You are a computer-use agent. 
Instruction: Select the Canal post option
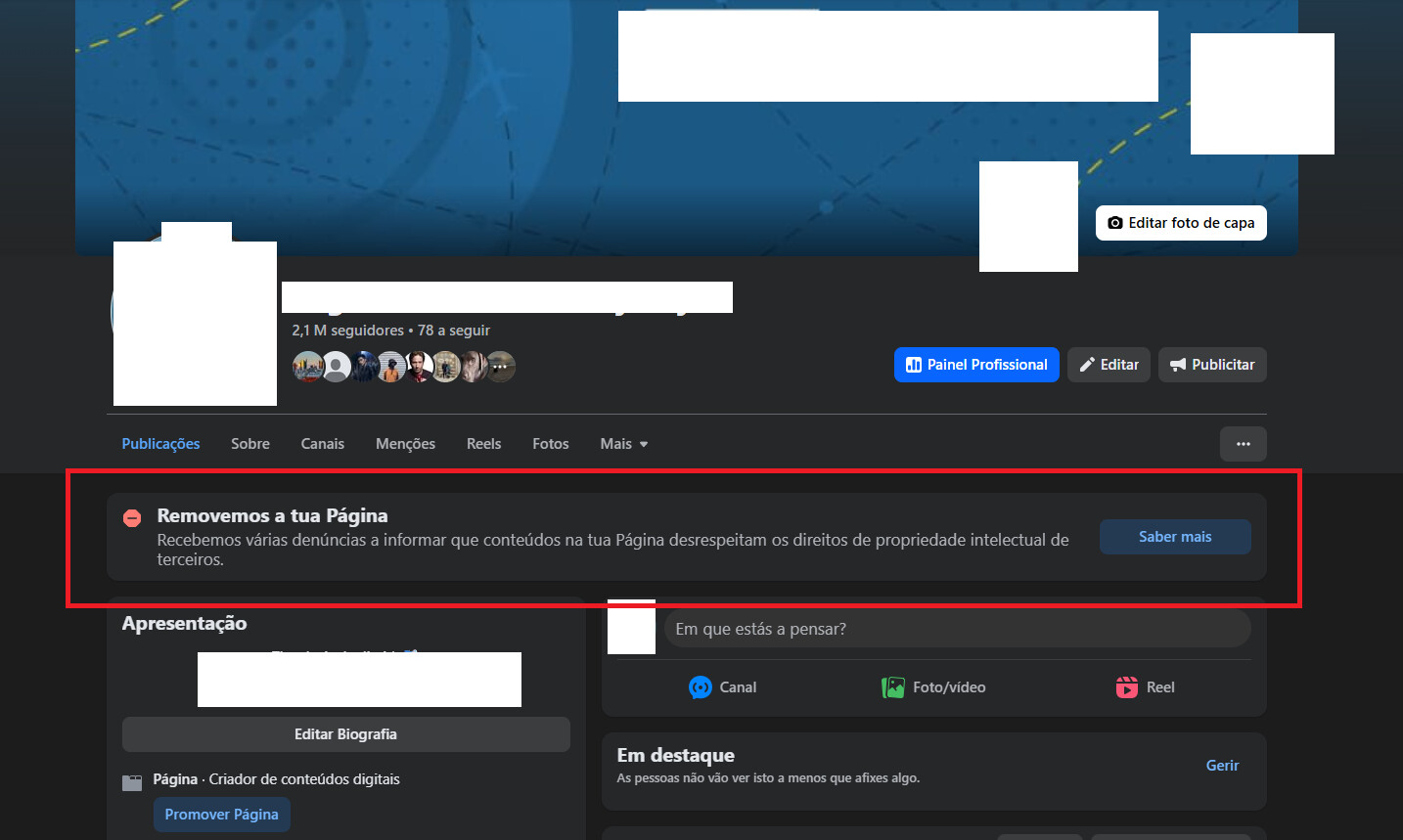pos(723,687)
